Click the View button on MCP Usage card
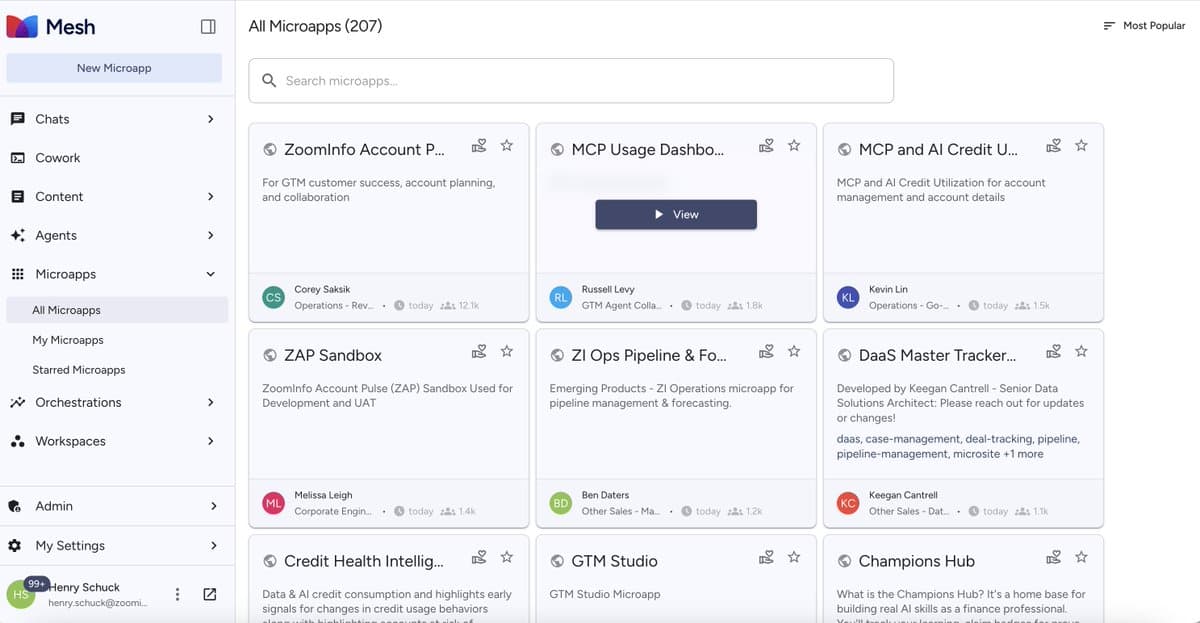This screenshot has height=623, width=1200. (676, 214)
